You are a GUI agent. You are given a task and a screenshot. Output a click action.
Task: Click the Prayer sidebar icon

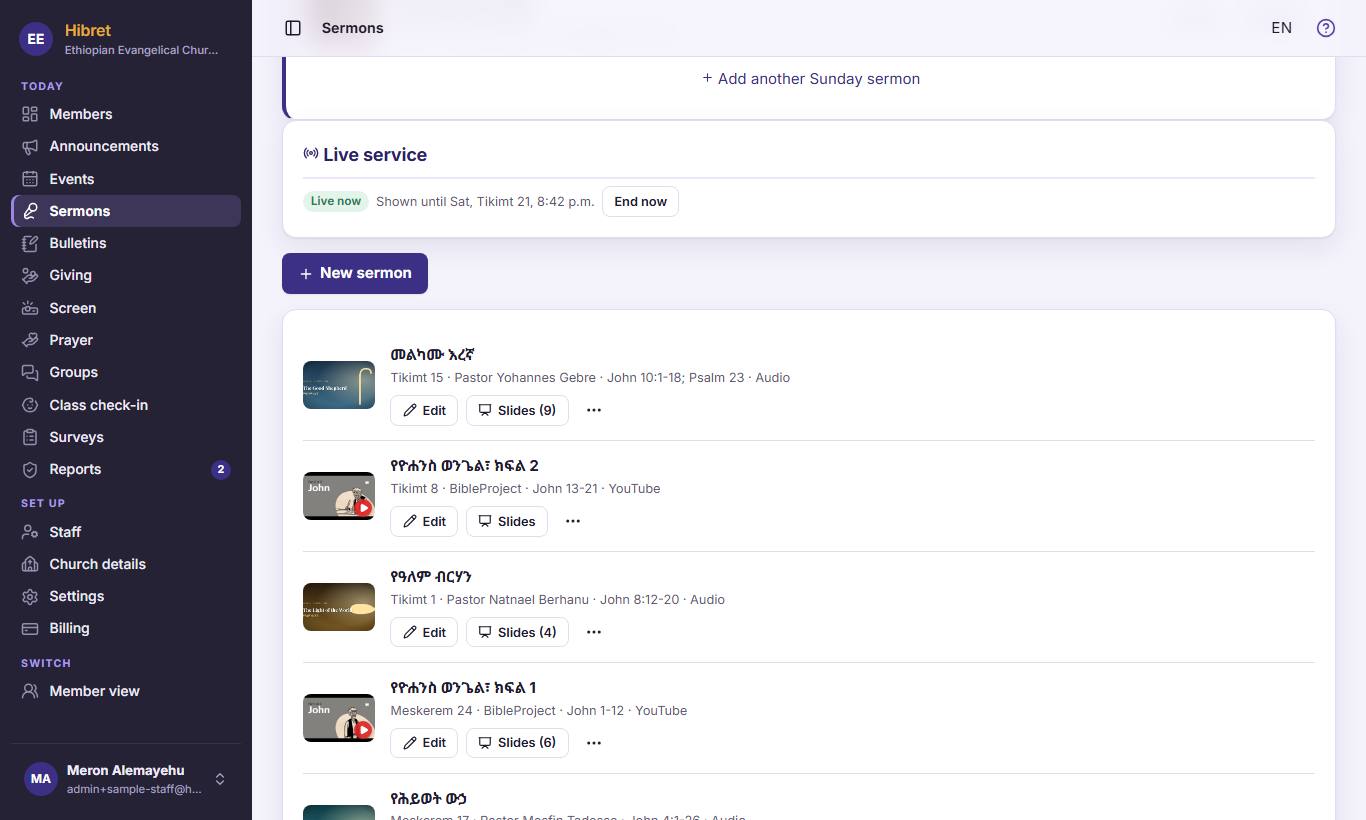[30, 340]
